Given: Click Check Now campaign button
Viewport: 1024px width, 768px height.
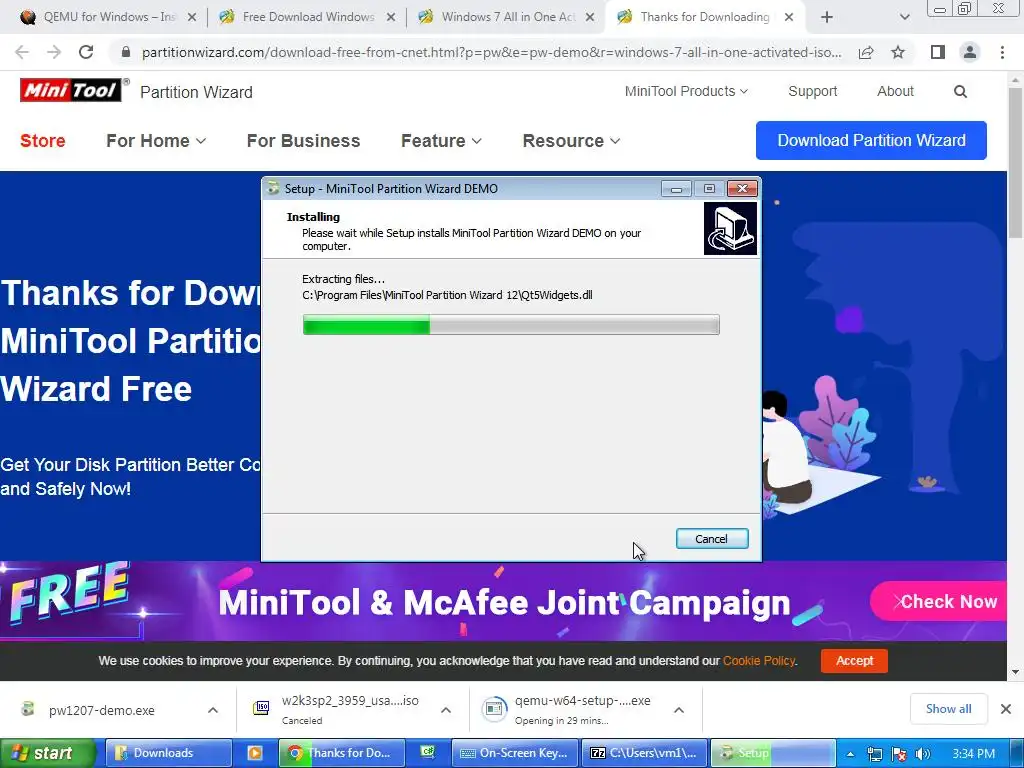Looking at the screenshot, I should click(939, 601).
